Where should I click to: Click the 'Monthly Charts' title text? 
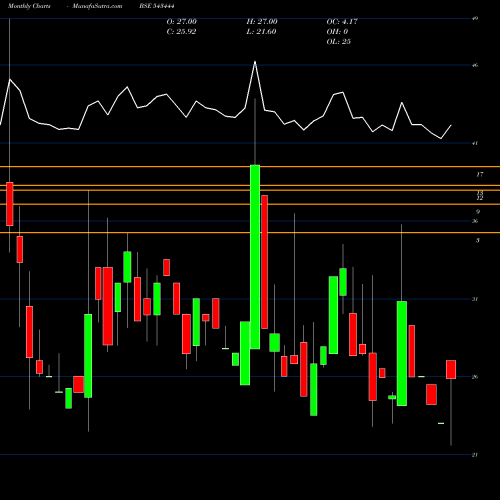pyautogui.click(x=29, y=6)
